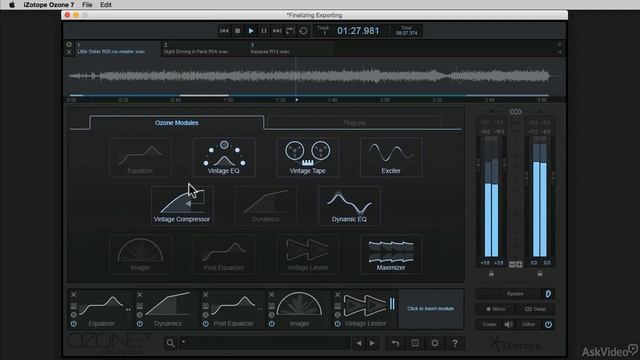This screenshot has height=360, width=640.
Task: Add the Vintage Compressor module
Action: 182,206
